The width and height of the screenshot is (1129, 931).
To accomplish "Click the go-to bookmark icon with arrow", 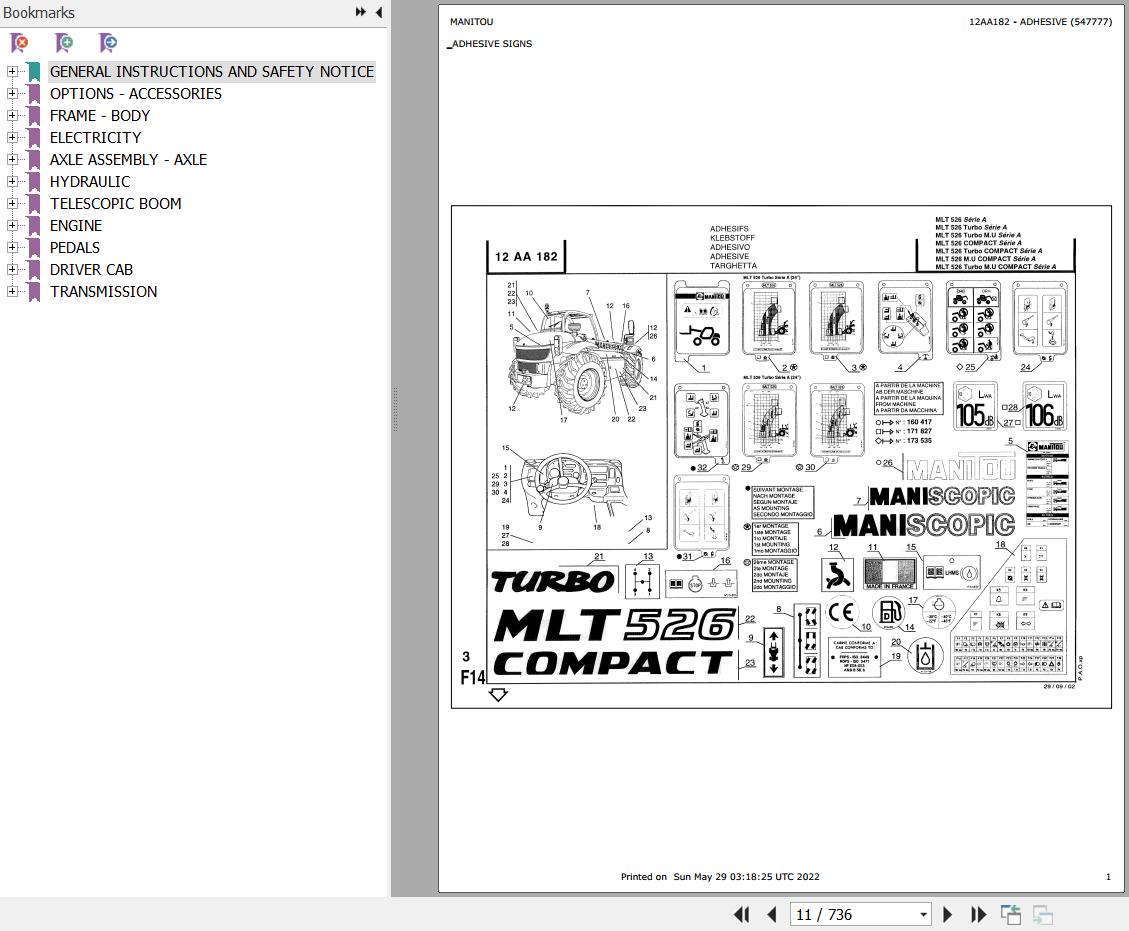I will 108,43.
